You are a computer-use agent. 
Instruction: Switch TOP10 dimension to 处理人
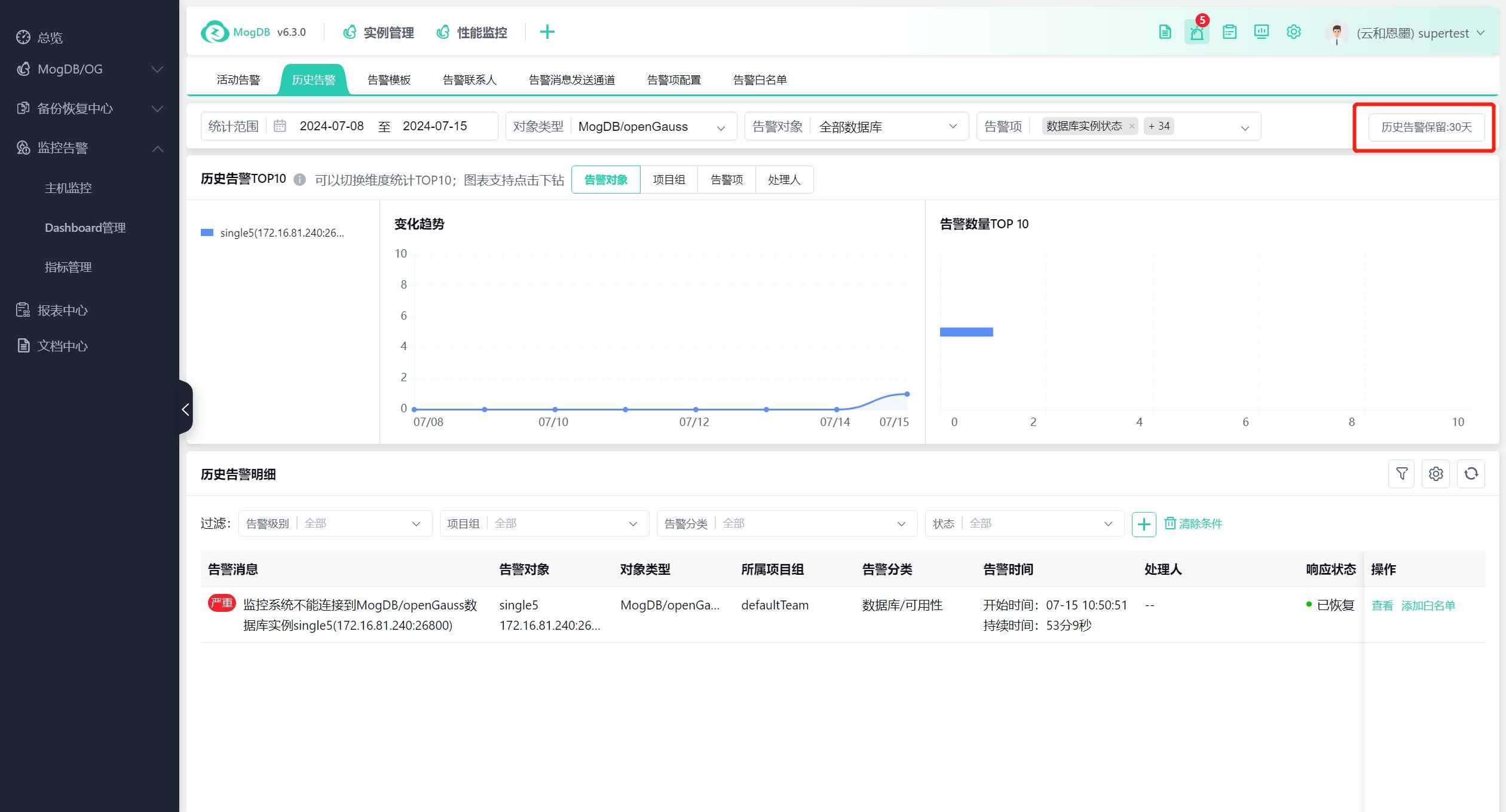click(784, 180)
